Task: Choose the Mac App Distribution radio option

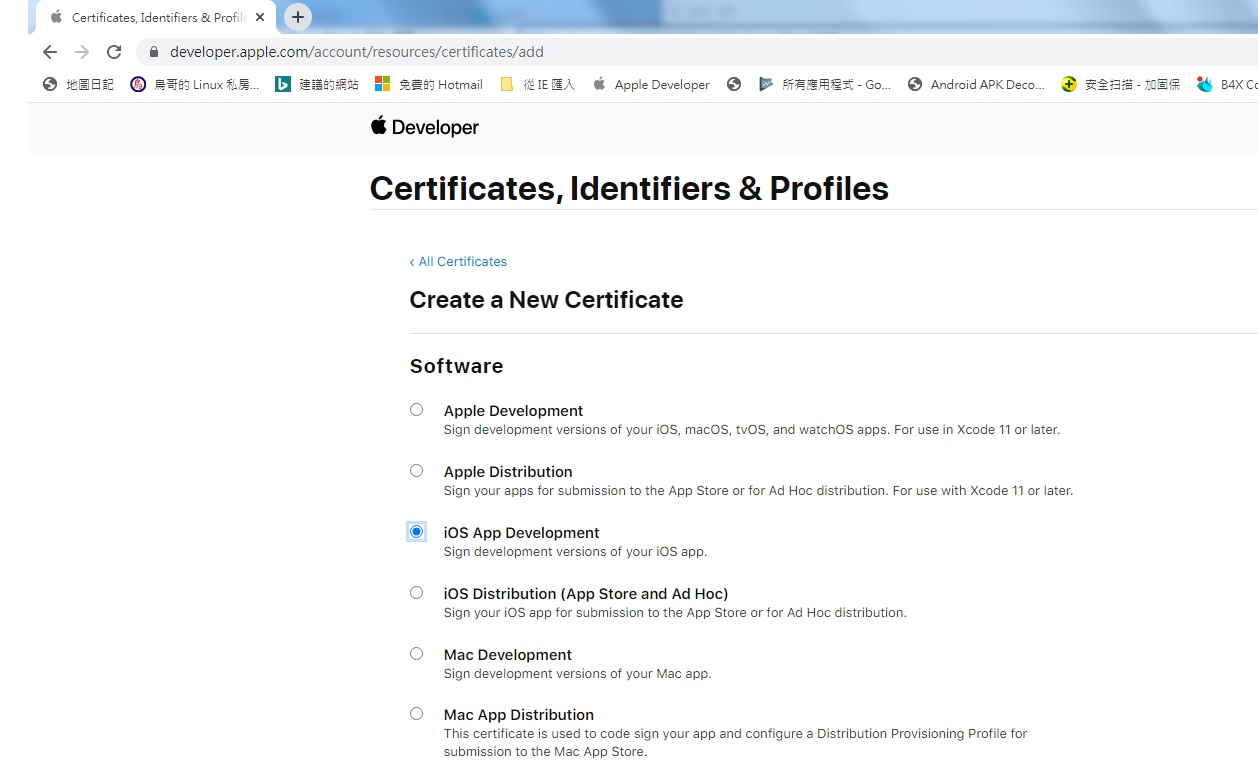Action: pyautogui.click(x=417, y=714)
